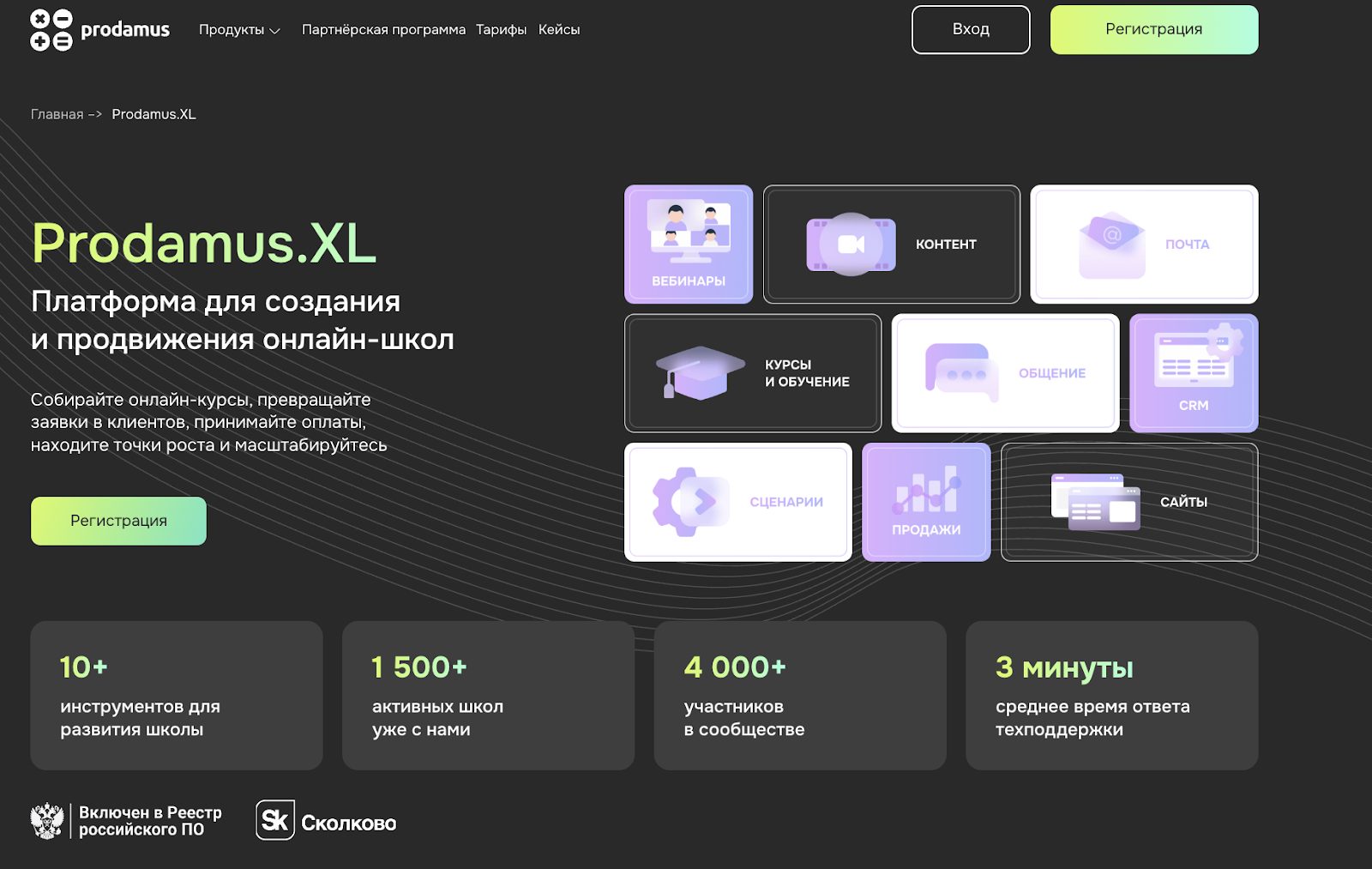Click the chat bubble Общение icon

click(x=962, y=373)
